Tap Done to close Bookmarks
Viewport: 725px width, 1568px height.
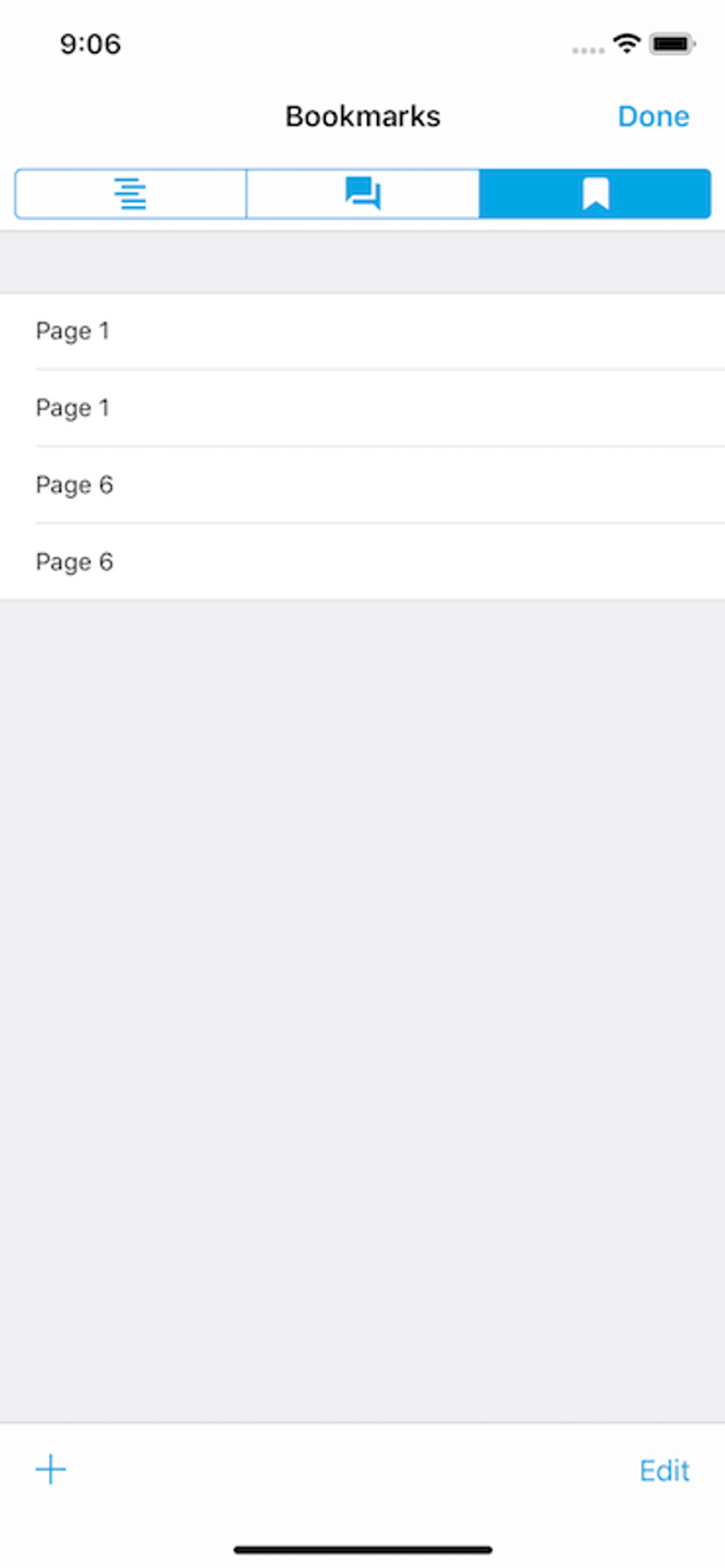[653, 116]
